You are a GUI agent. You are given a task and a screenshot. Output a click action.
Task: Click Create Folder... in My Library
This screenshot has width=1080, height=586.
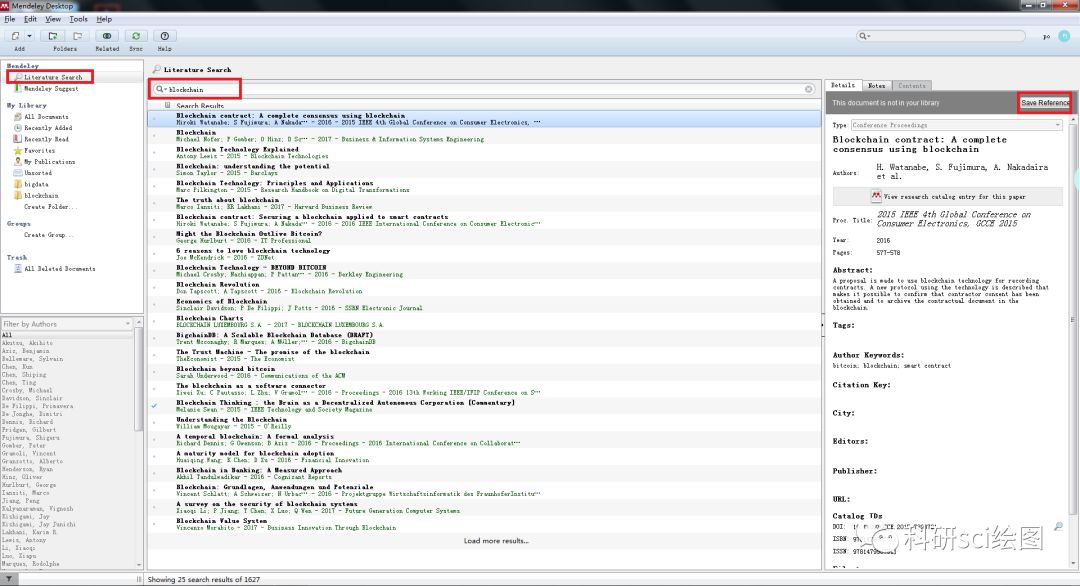pyautogui.click(x=50, y=207)
